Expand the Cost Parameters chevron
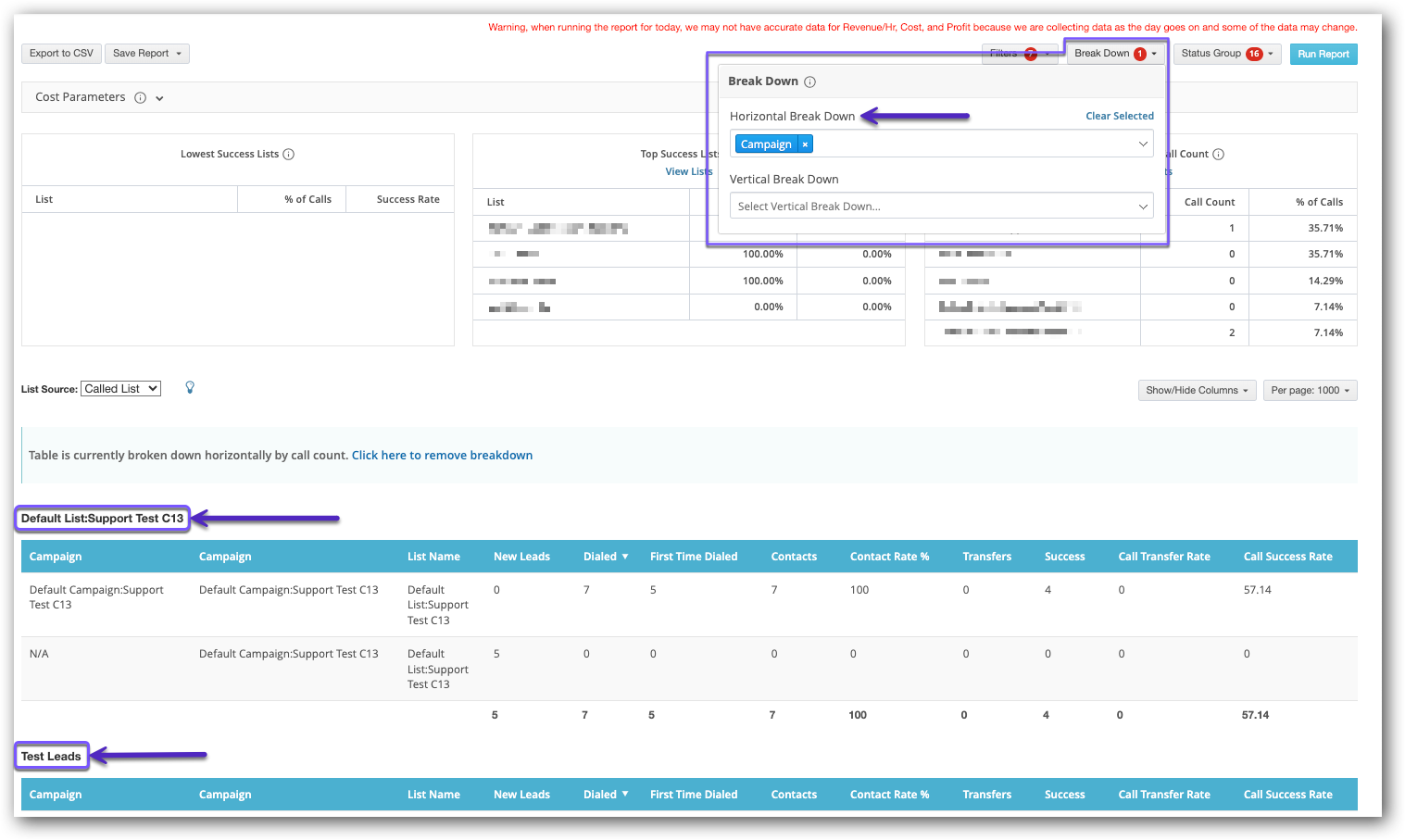 pyautogui.click(x=159, y=98)
